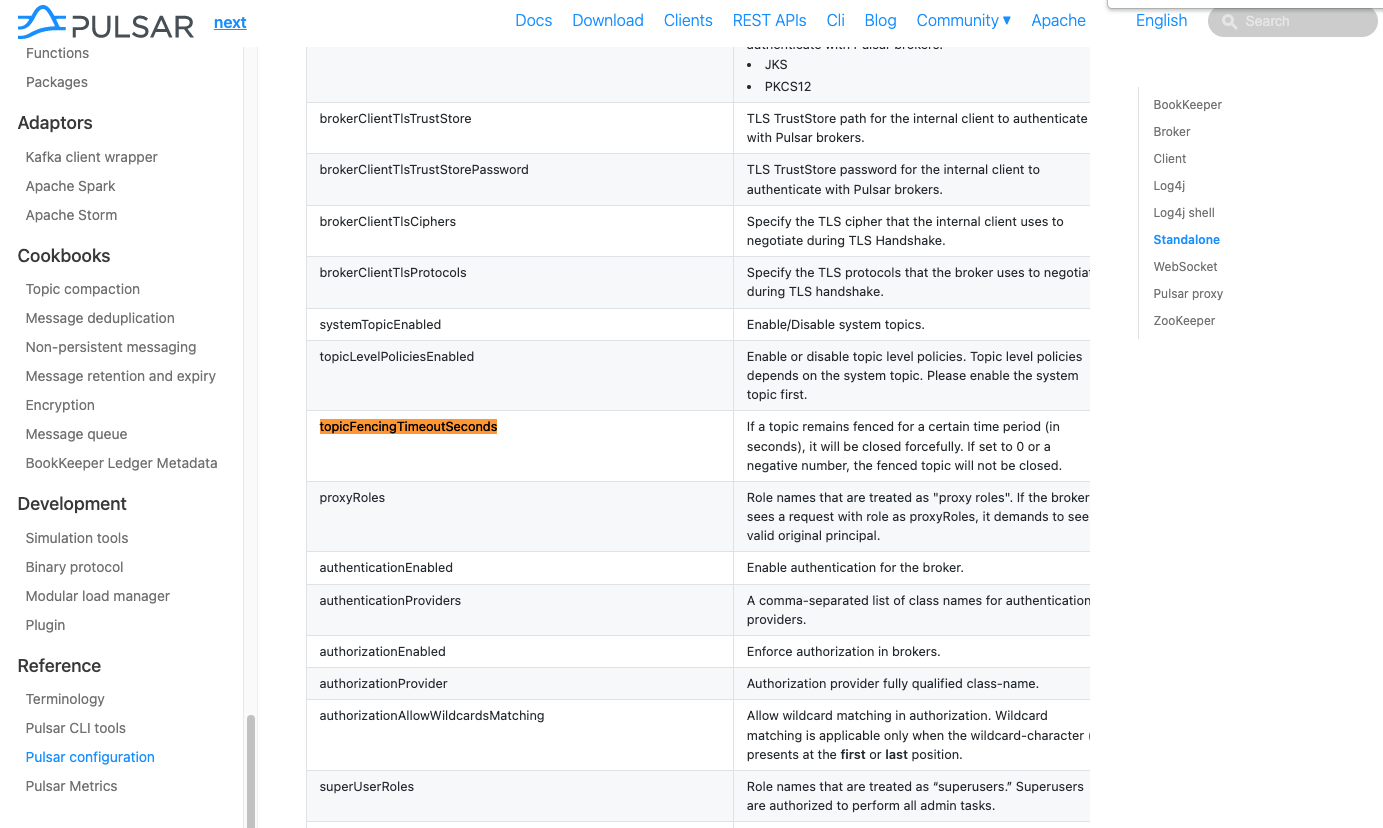1383x828 pixels.
Task: Open REST APIs in the top navigation
Action: [769, 20]
